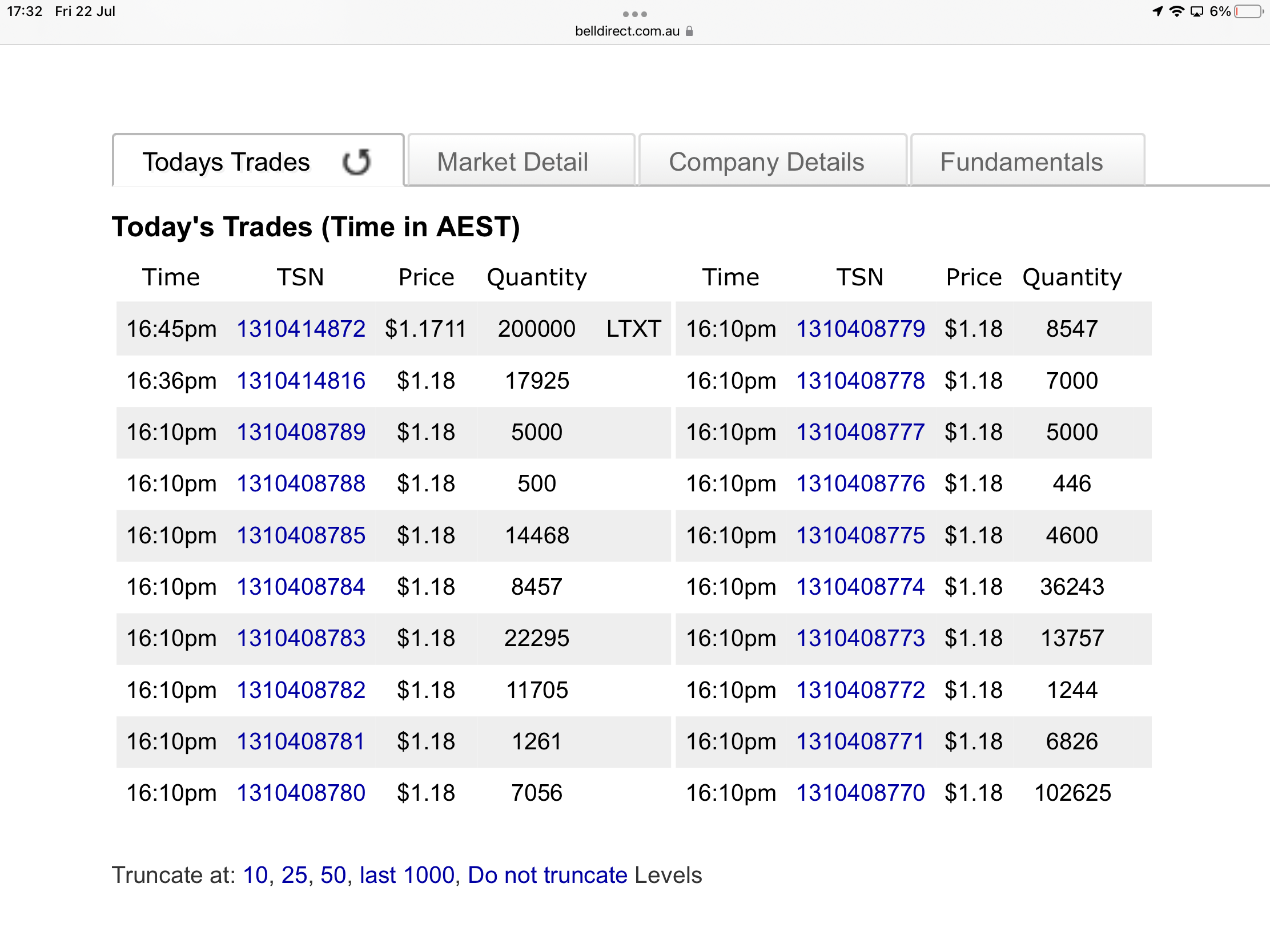This screenshot has height=952, width=1270.
Task: Tap the battery icon in status bar
Action: pyautogui.click(x=1248, y=11)
